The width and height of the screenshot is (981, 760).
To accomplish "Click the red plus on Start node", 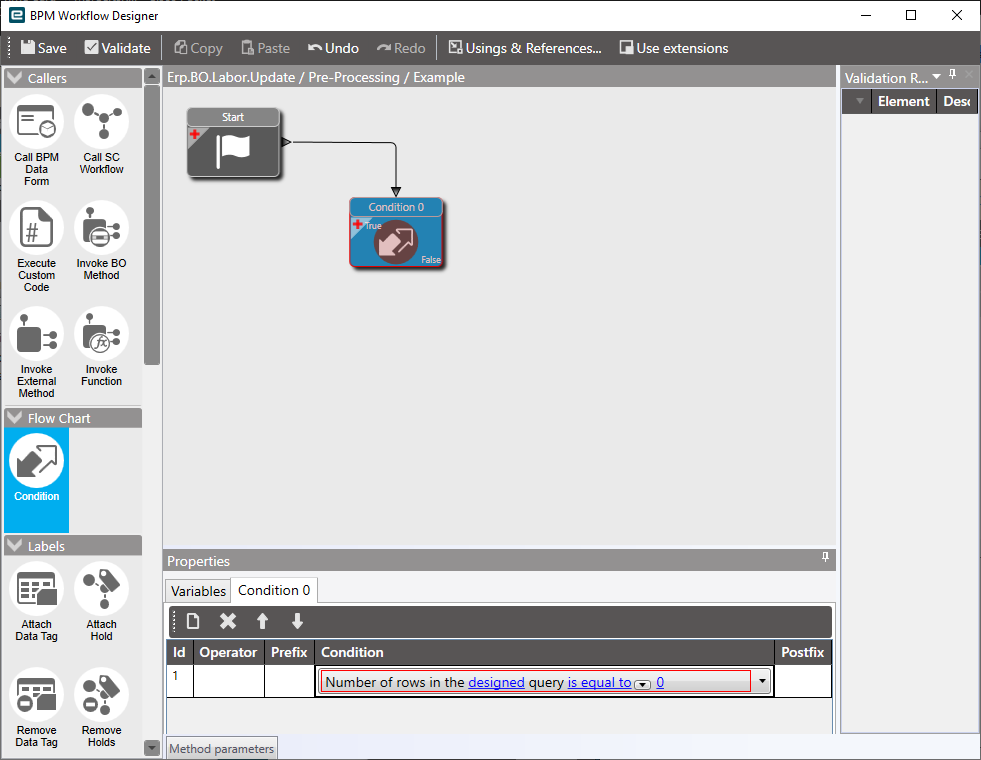I will tap(195, 134).
